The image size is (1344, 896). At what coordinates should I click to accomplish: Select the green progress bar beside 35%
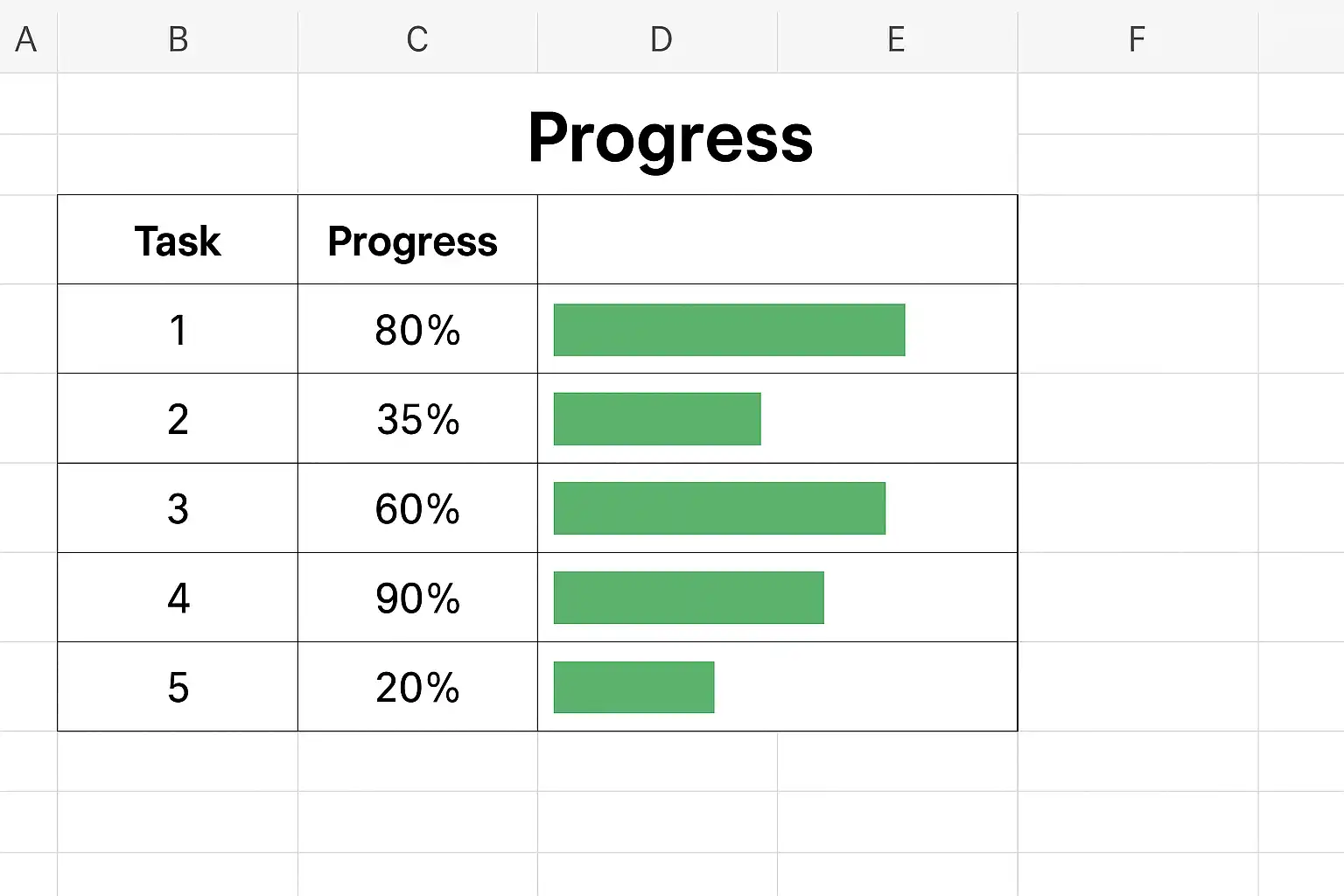(657, 419)
